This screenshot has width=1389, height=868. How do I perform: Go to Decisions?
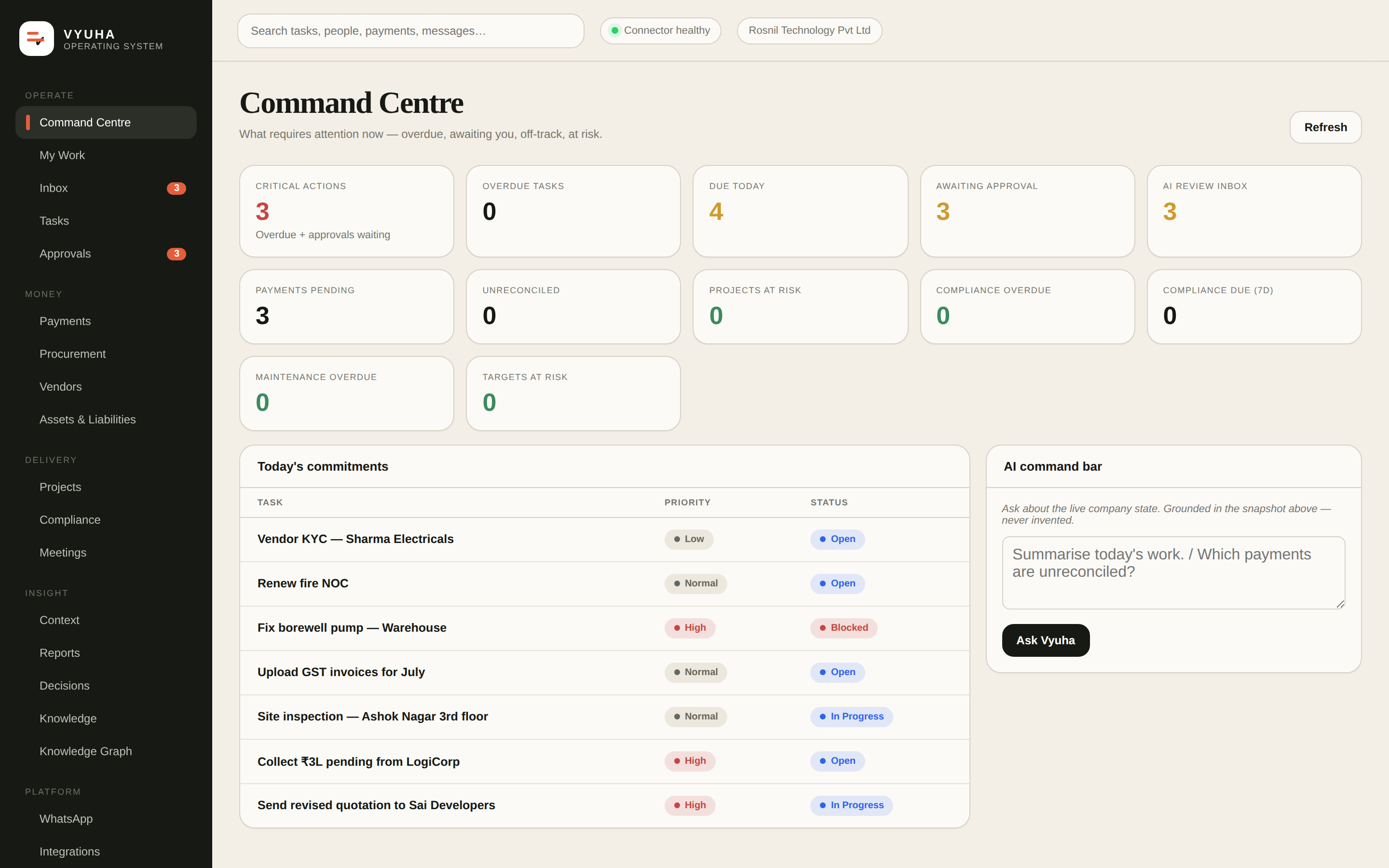point(106,686)
